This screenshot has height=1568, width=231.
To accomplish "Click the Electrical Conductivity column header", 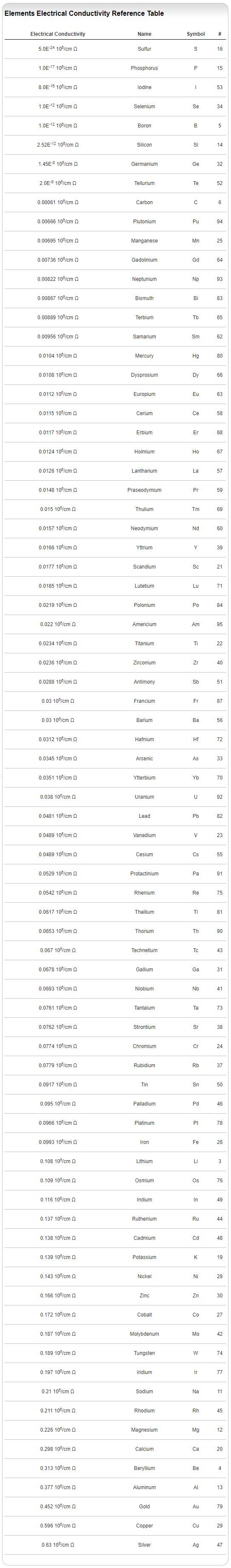I will 58,34.
